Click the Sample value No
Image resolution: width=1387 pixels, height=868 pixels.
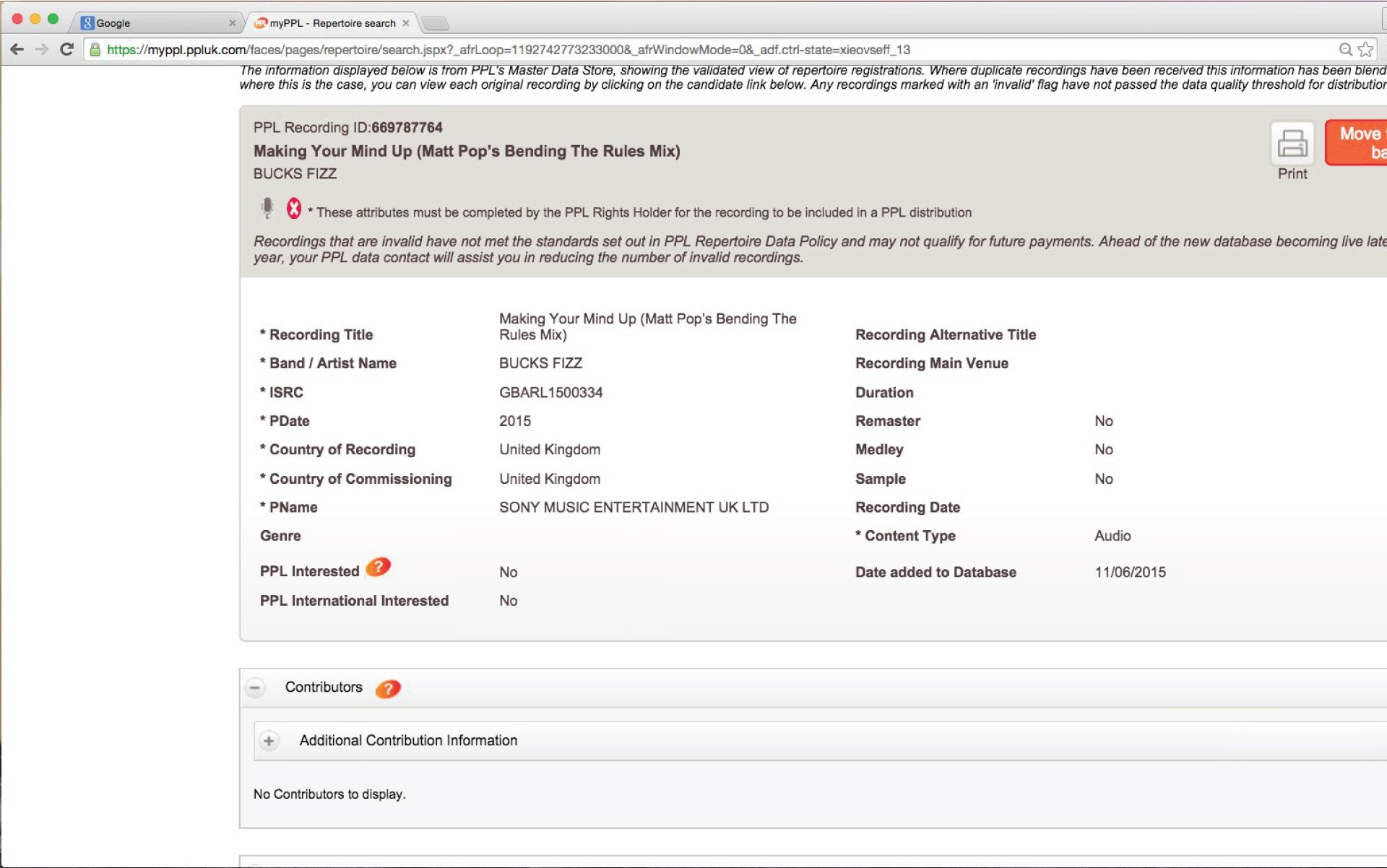coord(1104,479)
